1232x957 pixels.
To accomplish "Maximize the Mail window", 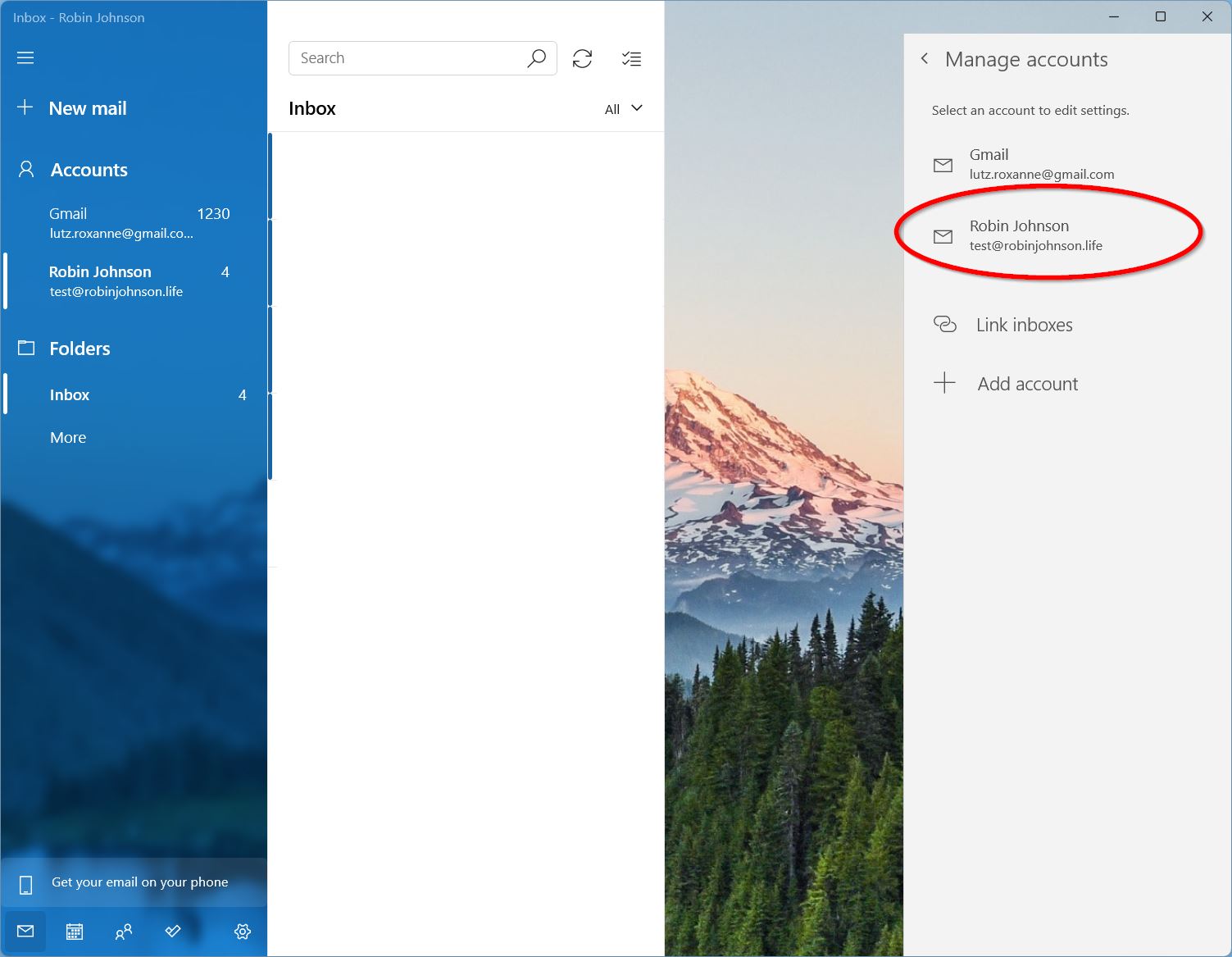I will (x=1161, y=16).
